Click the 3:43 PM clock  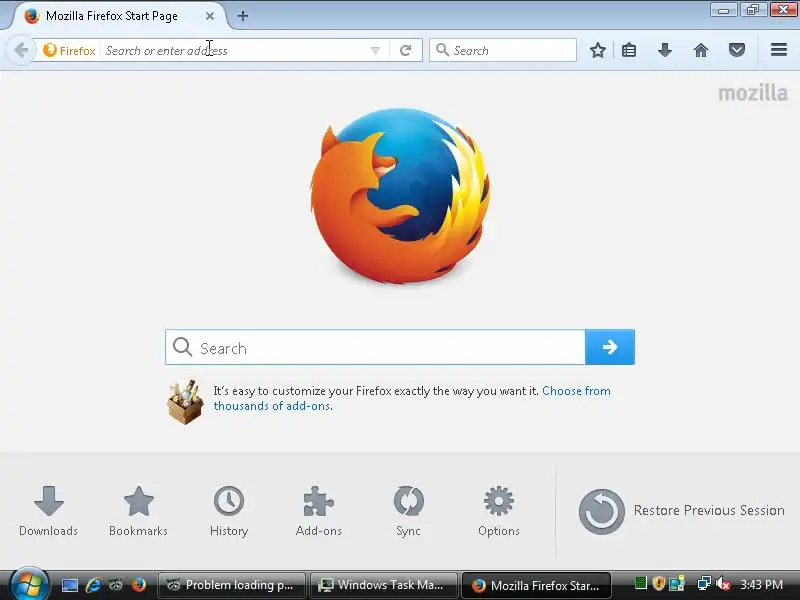coord(761,584)
